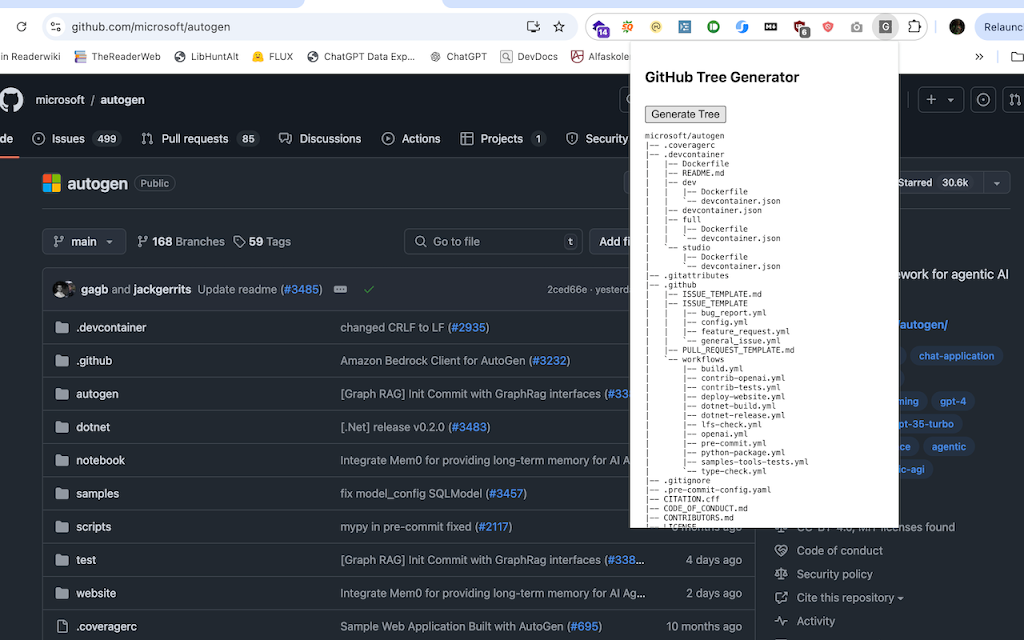This screenshot has height=640, width=1024.
Task: Open the Cite this repository dropdown
Action: [x=850, y=598]
